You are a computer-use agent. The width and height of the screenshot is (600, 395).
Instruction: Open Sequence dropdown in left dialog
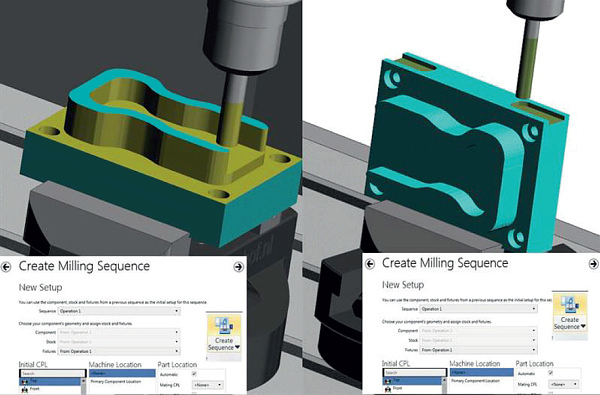(x=119, y=311)
